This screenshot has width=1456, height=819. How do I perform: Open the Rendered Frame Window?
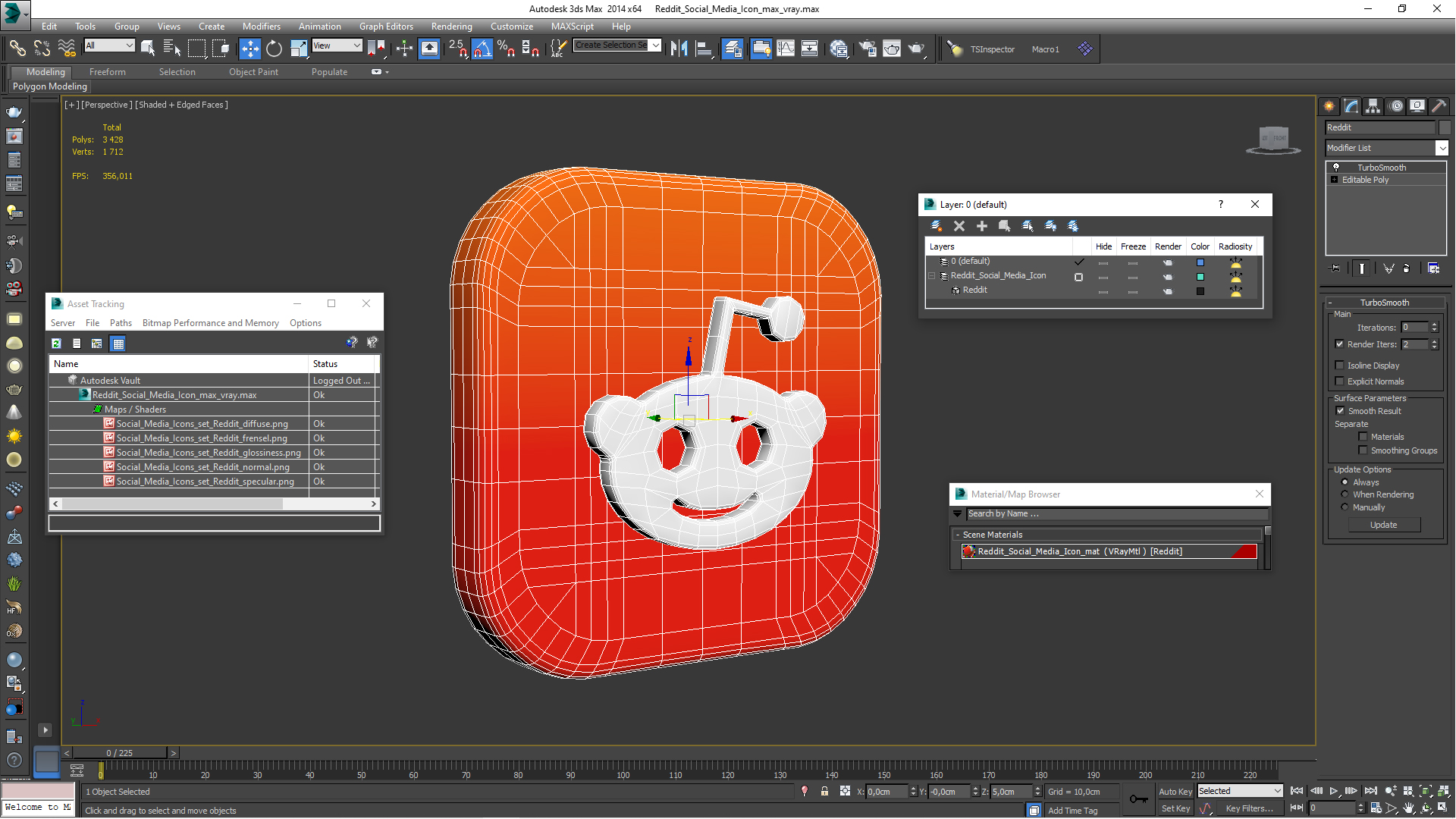892,49
